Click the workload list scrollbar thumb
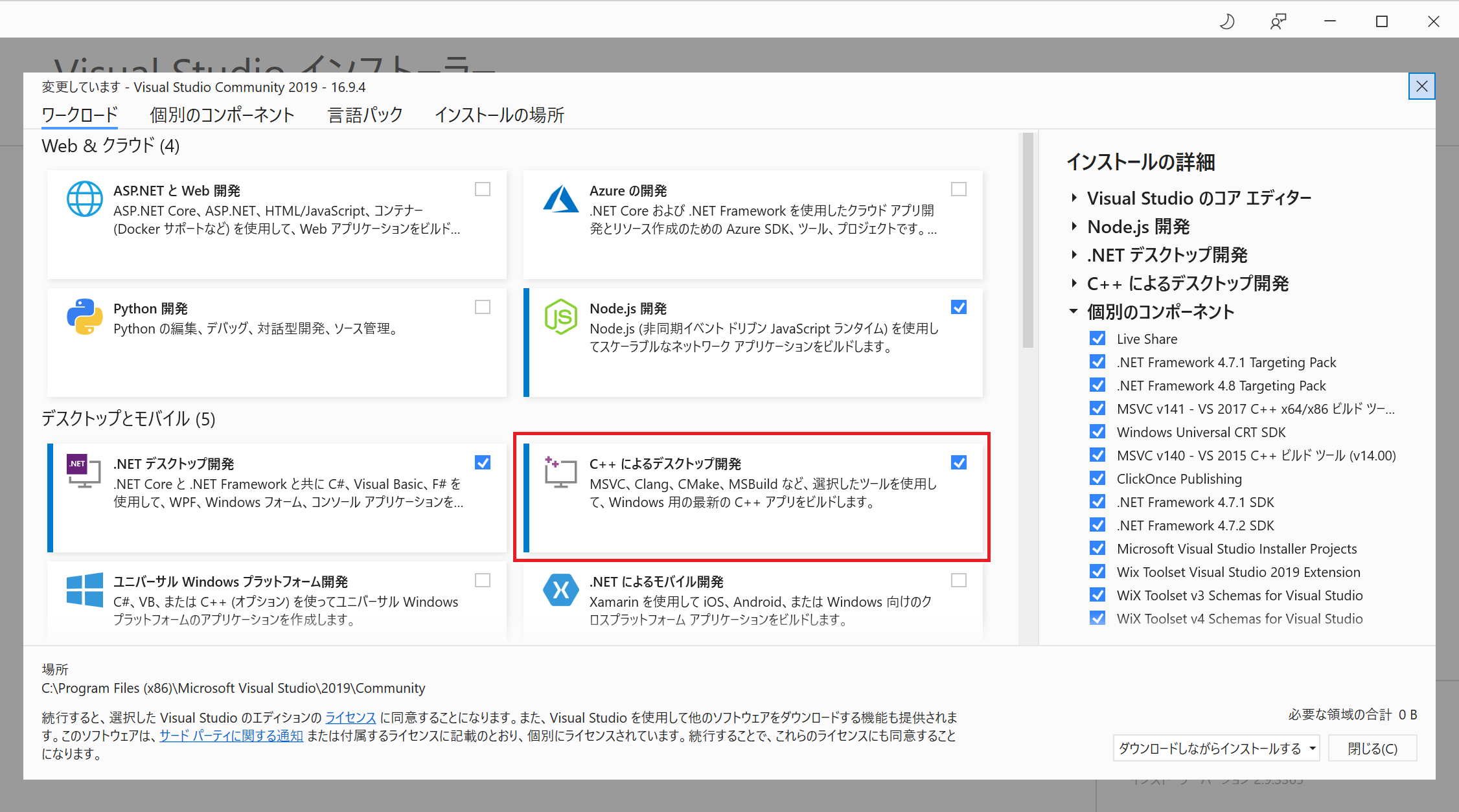The height and width of the screenshot is (812, 1459). (1028, 240)
